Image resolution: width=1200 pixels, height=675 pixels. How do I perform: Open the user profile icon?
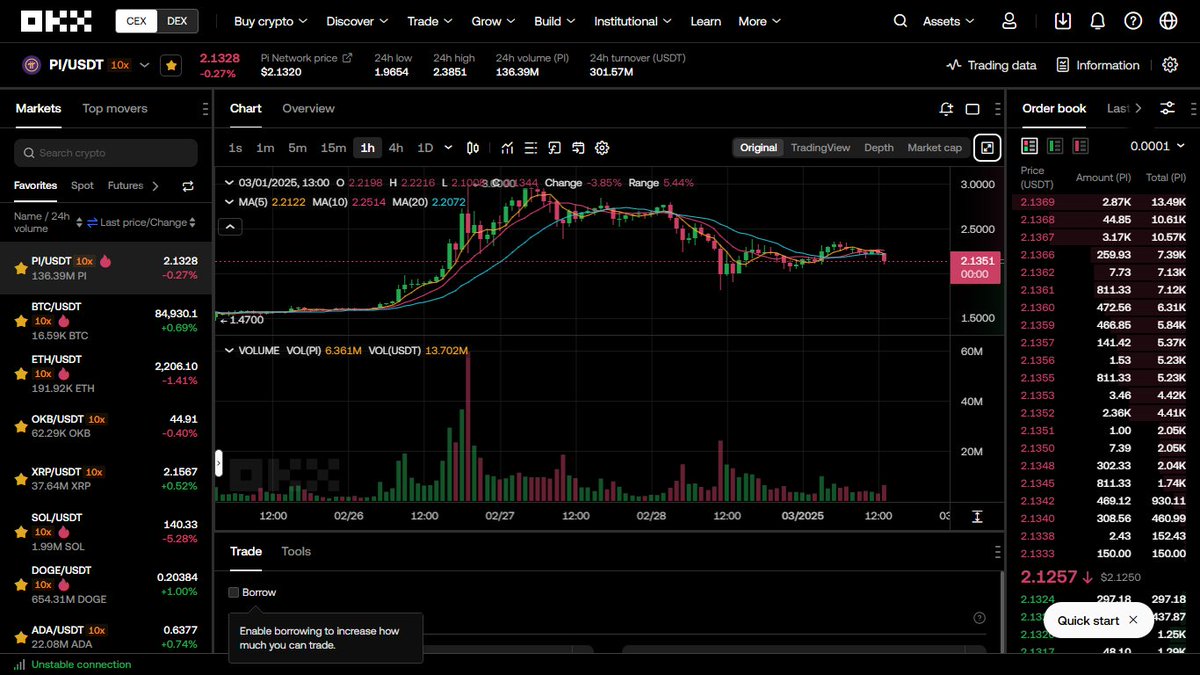(x=1009, y=21)
